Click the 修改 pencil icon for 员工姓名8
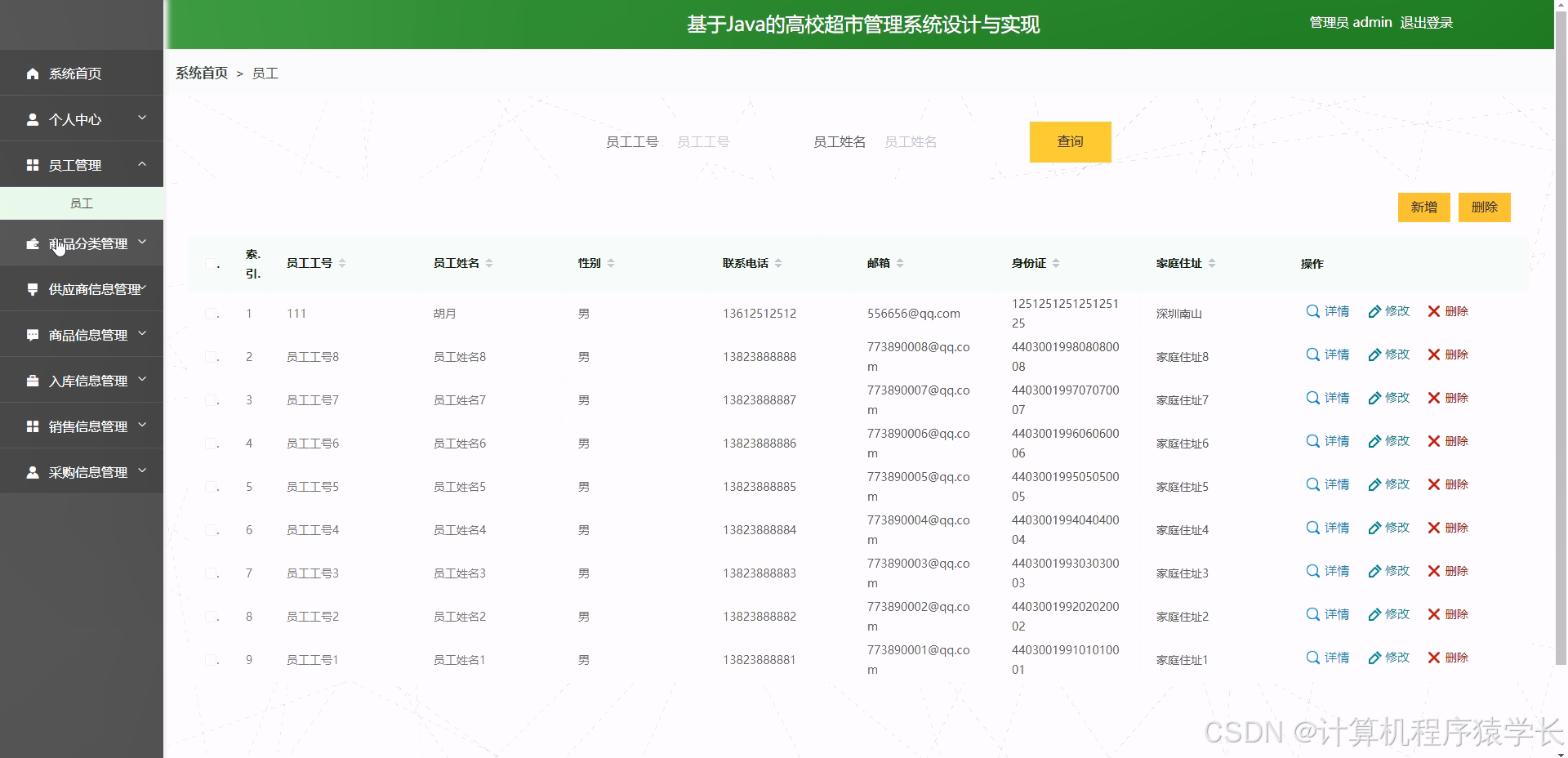 click(x=1377, y=354)
